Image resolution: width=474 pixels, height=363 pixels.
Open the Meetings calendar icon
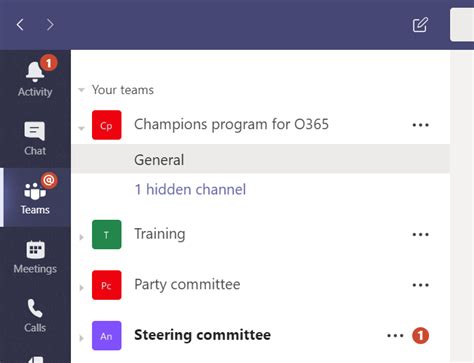(x=35, y=250)
